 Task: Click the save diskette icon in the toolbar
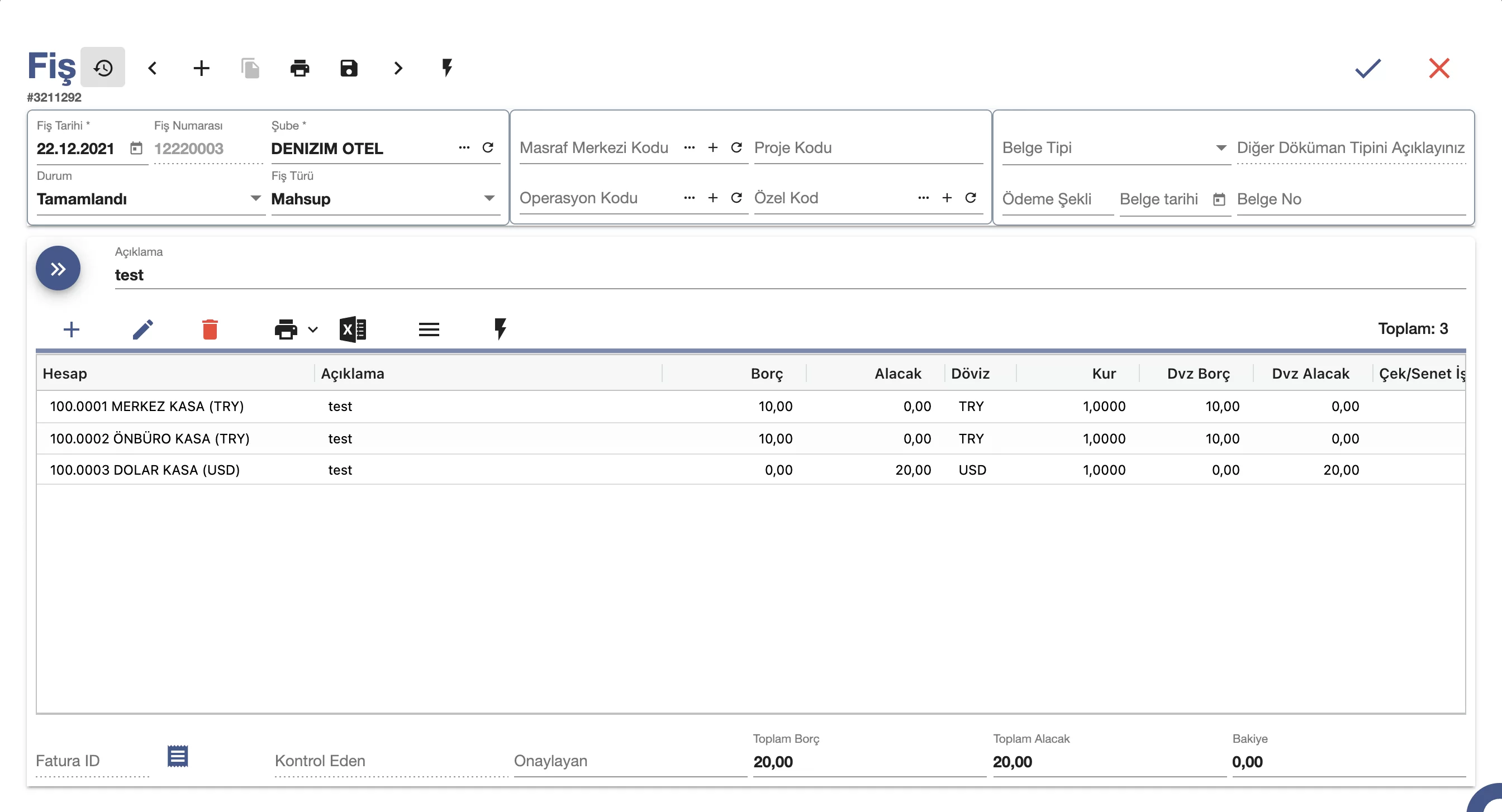[349, 68]
